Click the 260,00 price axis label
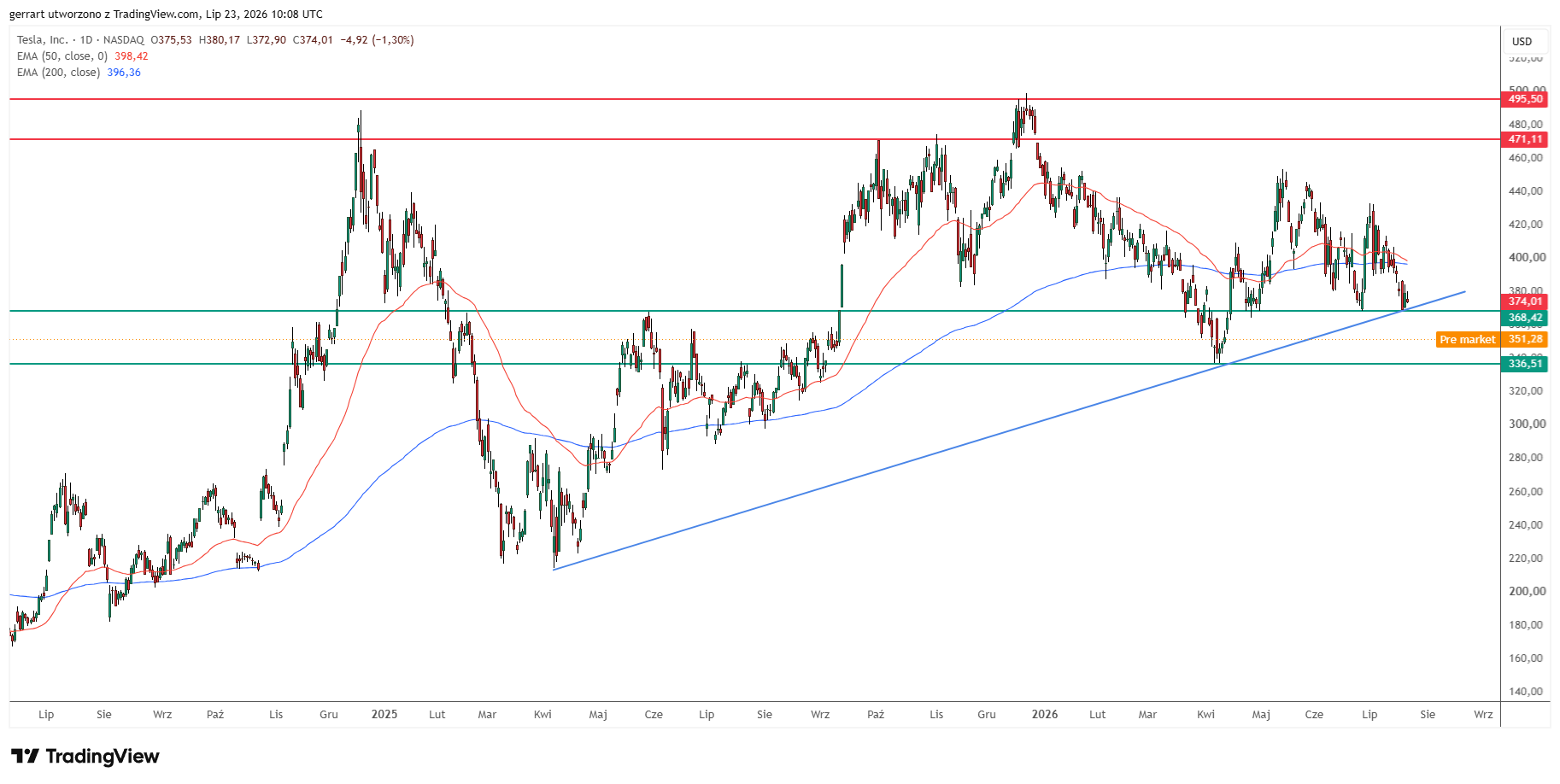This screenshot has height=784, width=1560. click(1527, 491)
